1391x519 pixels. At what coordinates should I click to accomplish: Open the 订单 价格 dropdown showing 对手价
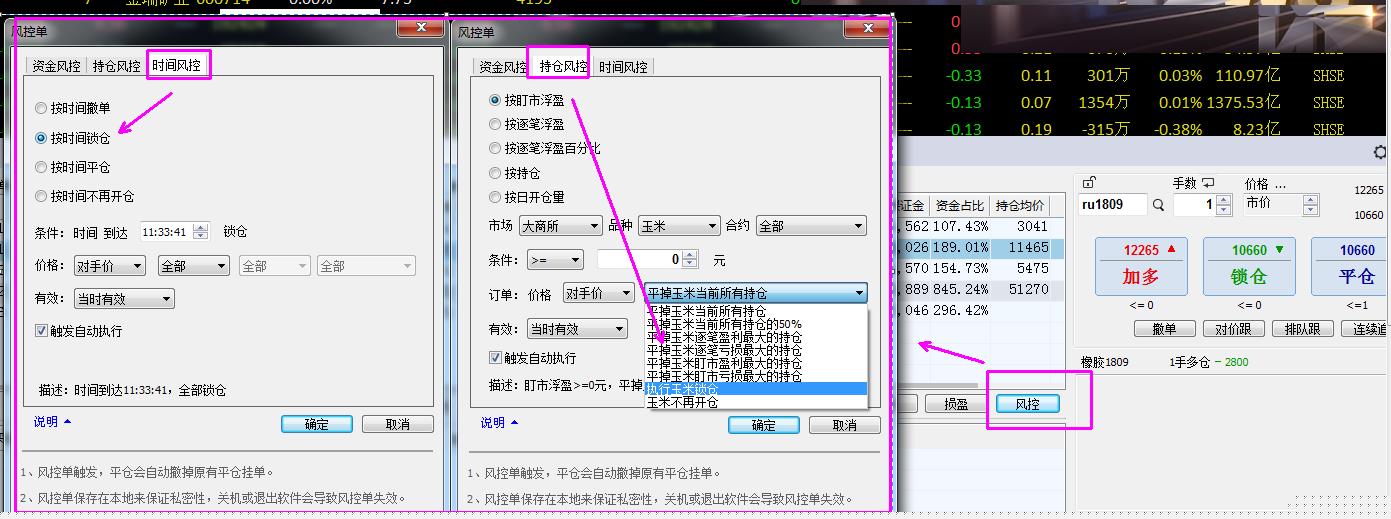pyautogui.click(x=598, y=293)
